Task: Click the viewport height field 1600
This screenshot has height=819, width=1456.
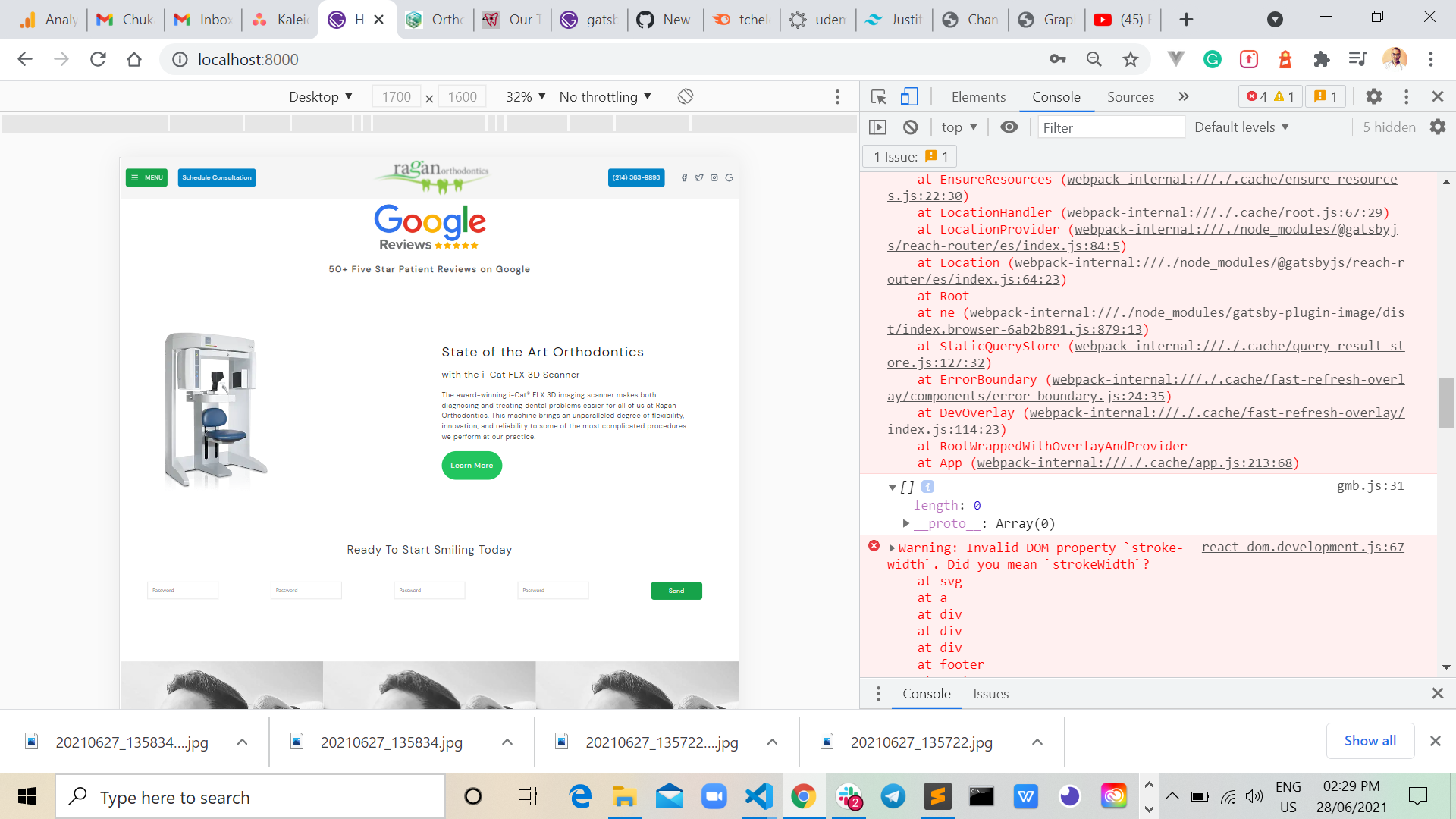Action: click(x=462, y=96)
